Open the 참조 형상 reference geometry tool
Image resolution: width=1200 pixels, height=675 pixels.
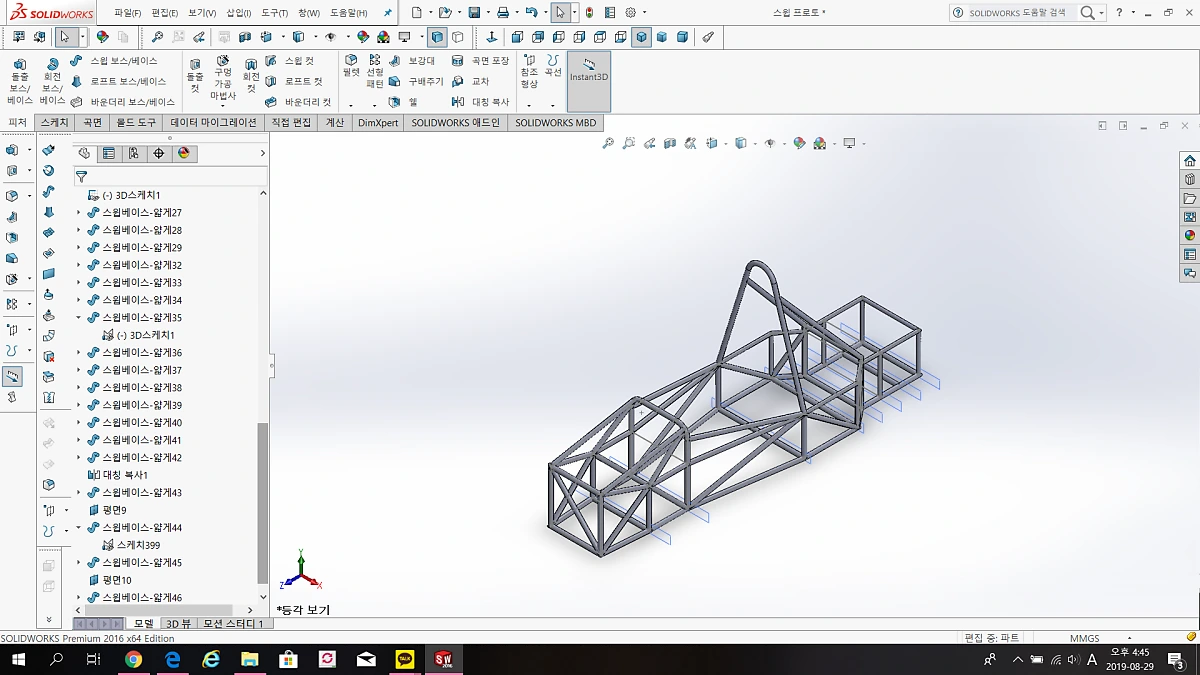[529, 72]
